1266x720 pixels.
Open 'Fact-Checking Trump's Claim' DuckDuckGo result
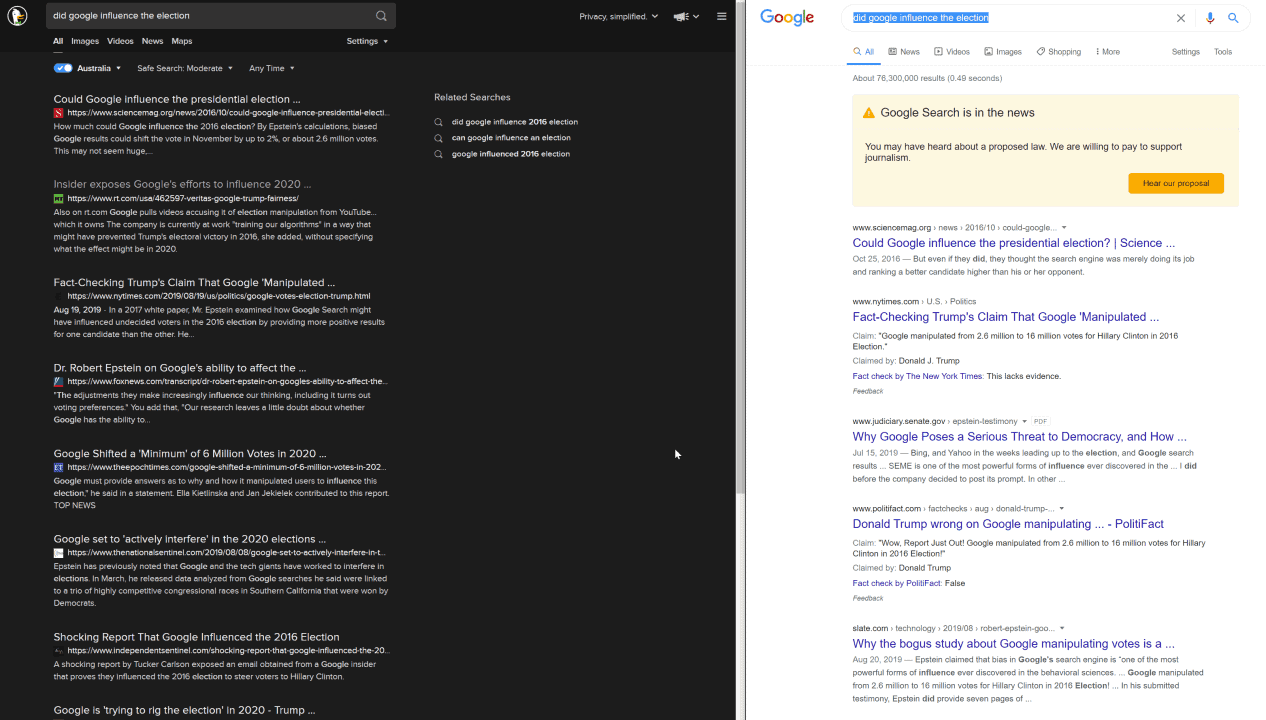[194, 282]
